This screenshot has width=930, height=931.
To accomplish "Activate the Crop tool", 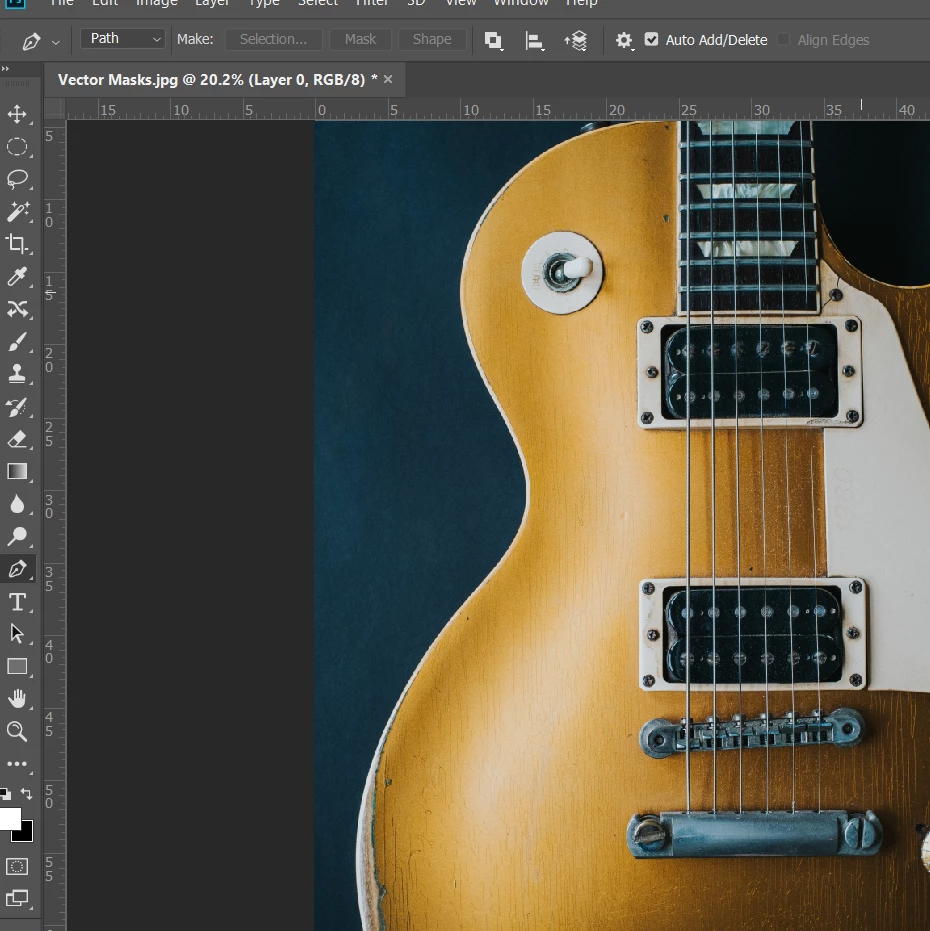I will click(x=17, y=243).
